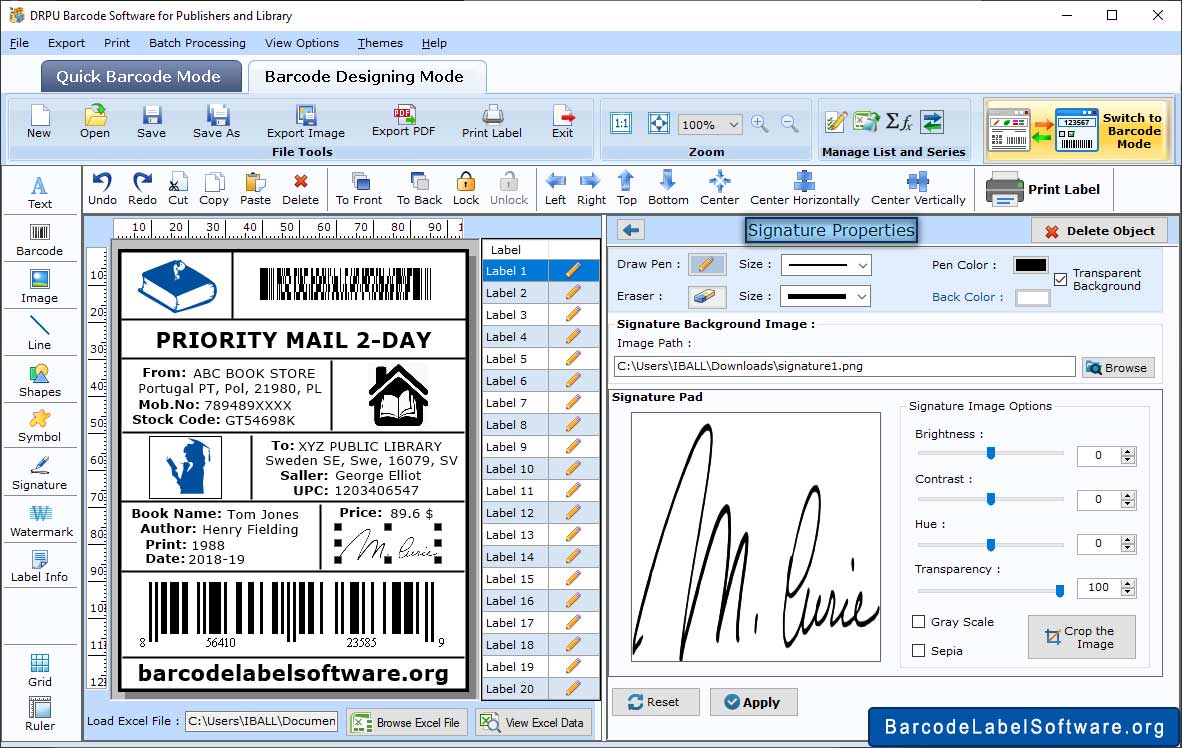Zoom in on the label
This screenshot has height=748, width=1182.
click(760, 124)
